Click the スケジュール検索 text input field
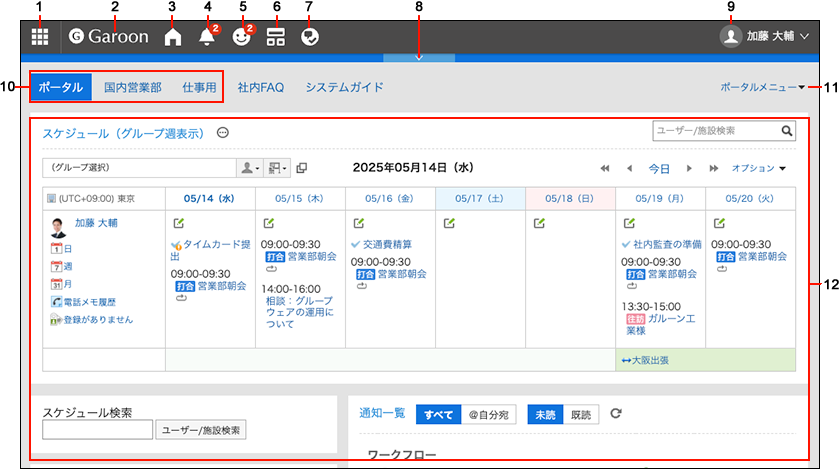This screenshot has height=469, width=840. point(97,430)
